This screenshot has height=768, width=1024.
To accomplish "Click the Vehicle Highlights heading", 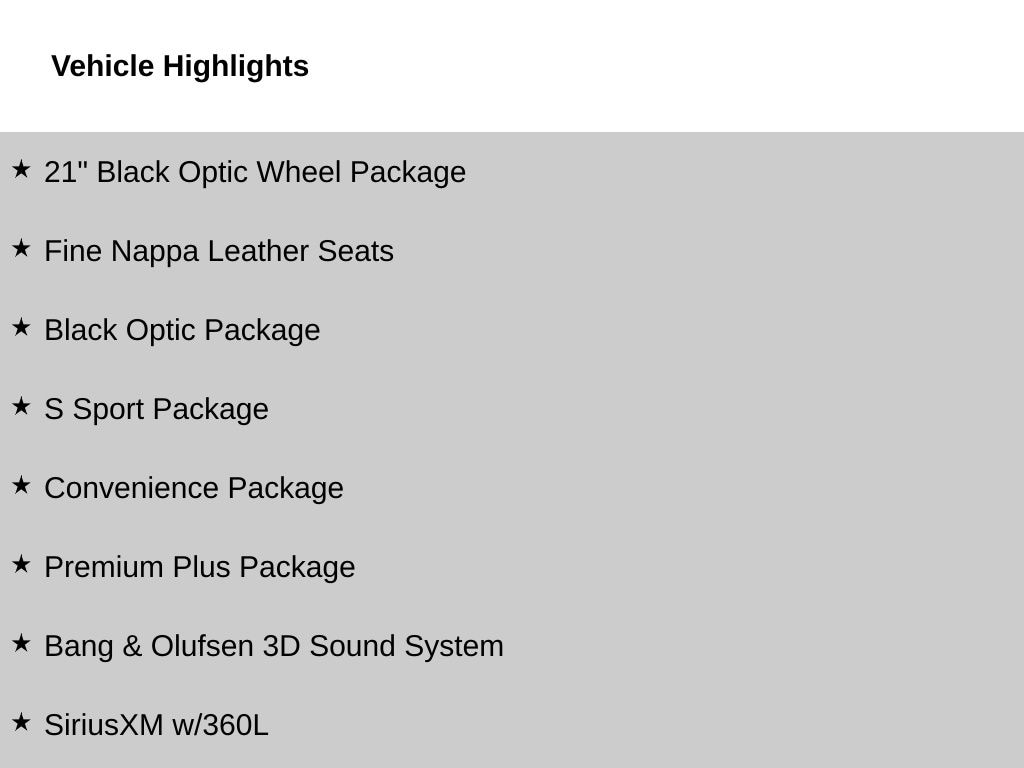I will 180,66.
